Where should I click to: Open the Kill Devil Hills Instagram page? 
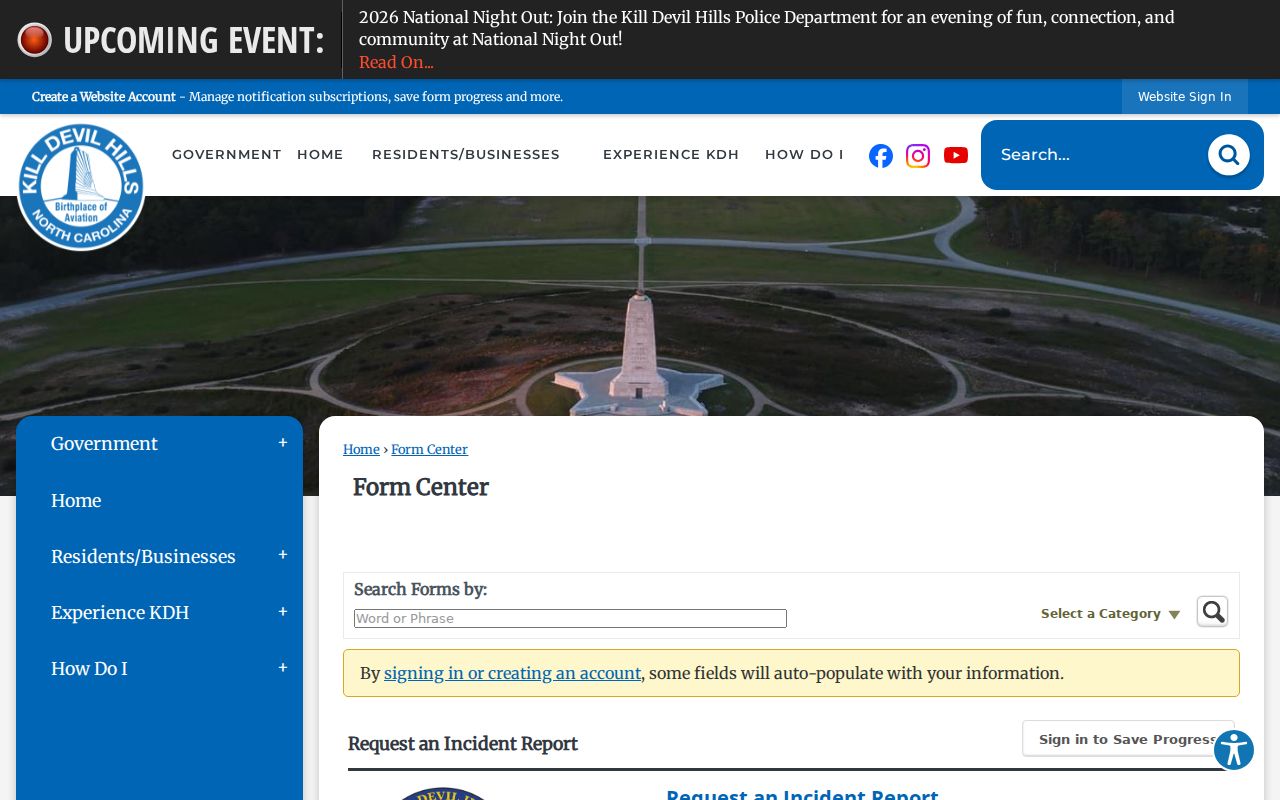(x=918, y=155)
